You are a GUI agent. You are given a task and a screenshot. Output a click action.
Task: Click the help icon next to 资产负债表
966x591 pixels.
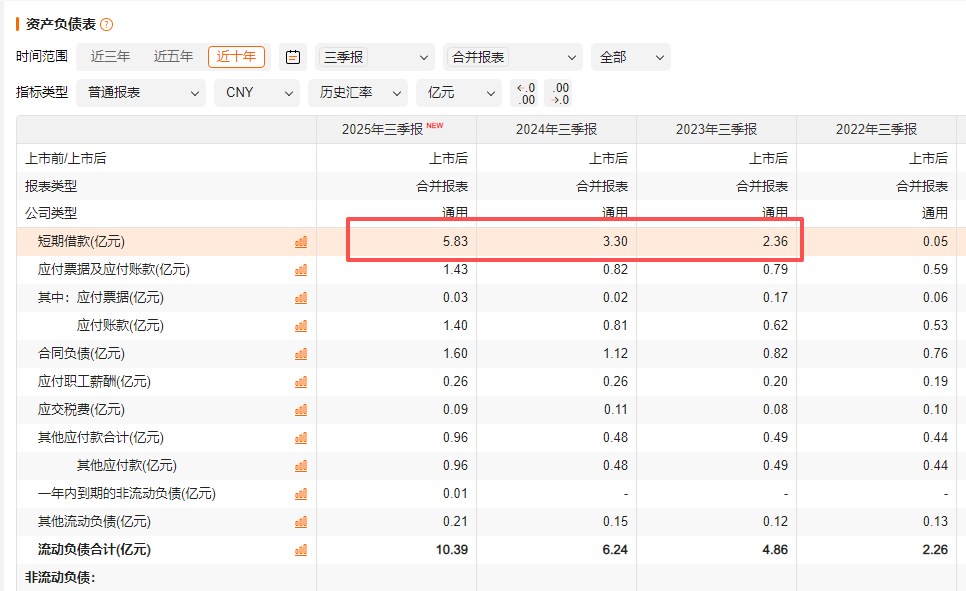tap(107, 24)
